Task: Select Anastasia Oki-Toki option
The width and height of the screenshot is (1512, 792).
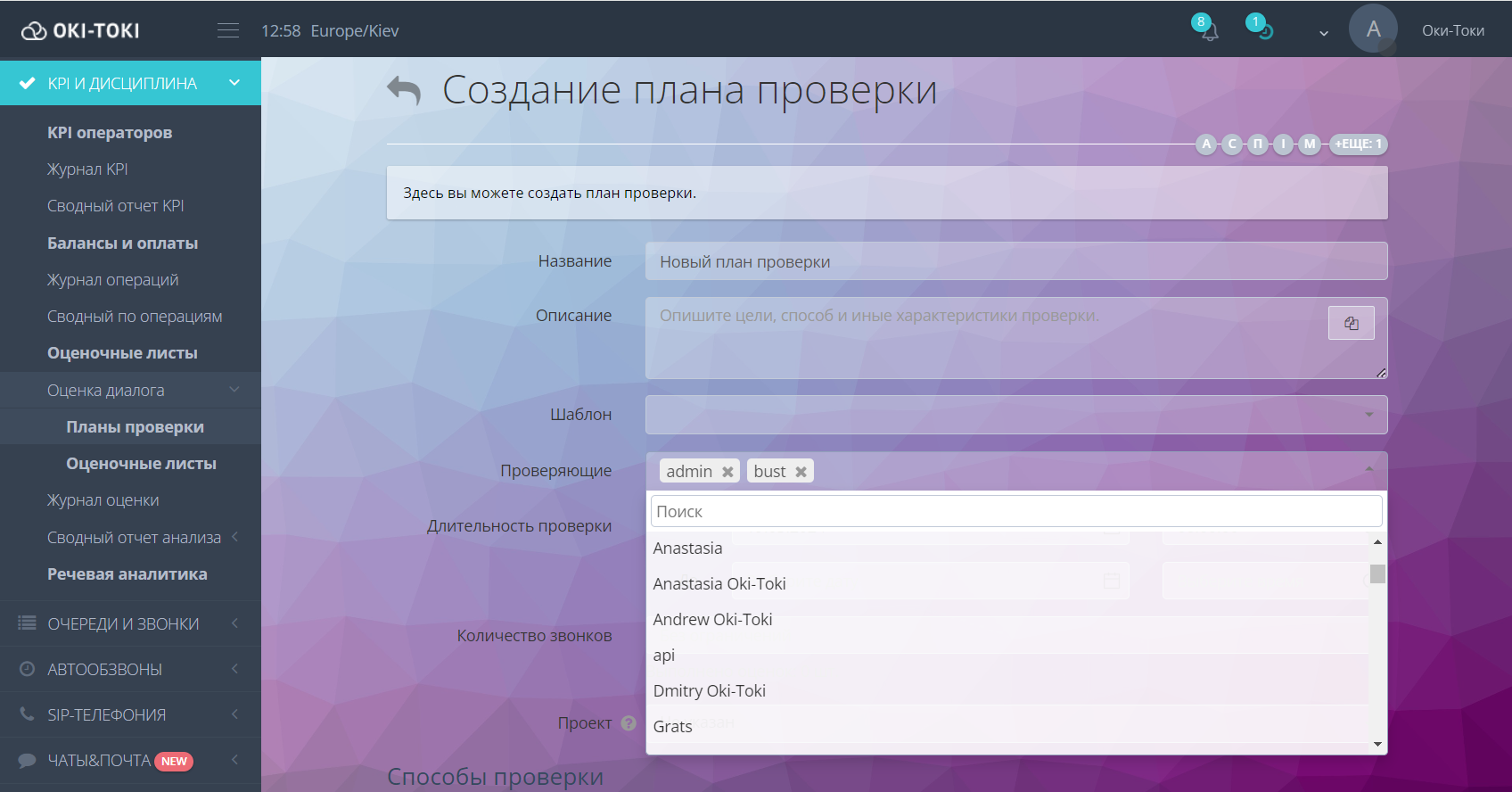Action: (x=1007, y=583)
